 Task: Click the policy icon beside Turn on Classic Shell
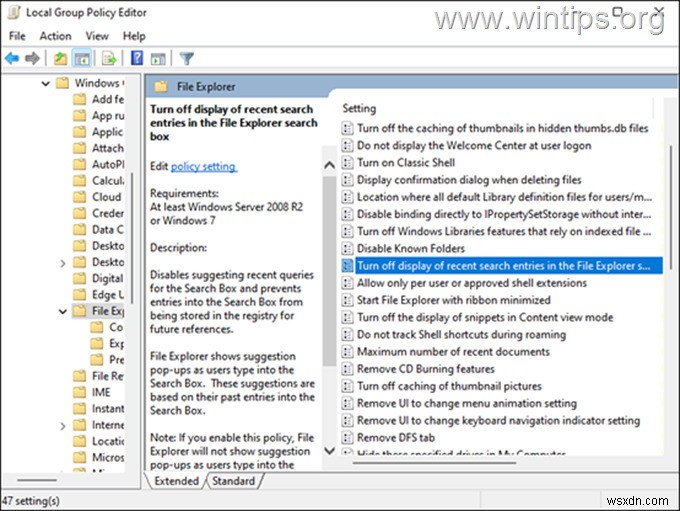point(347,163)
